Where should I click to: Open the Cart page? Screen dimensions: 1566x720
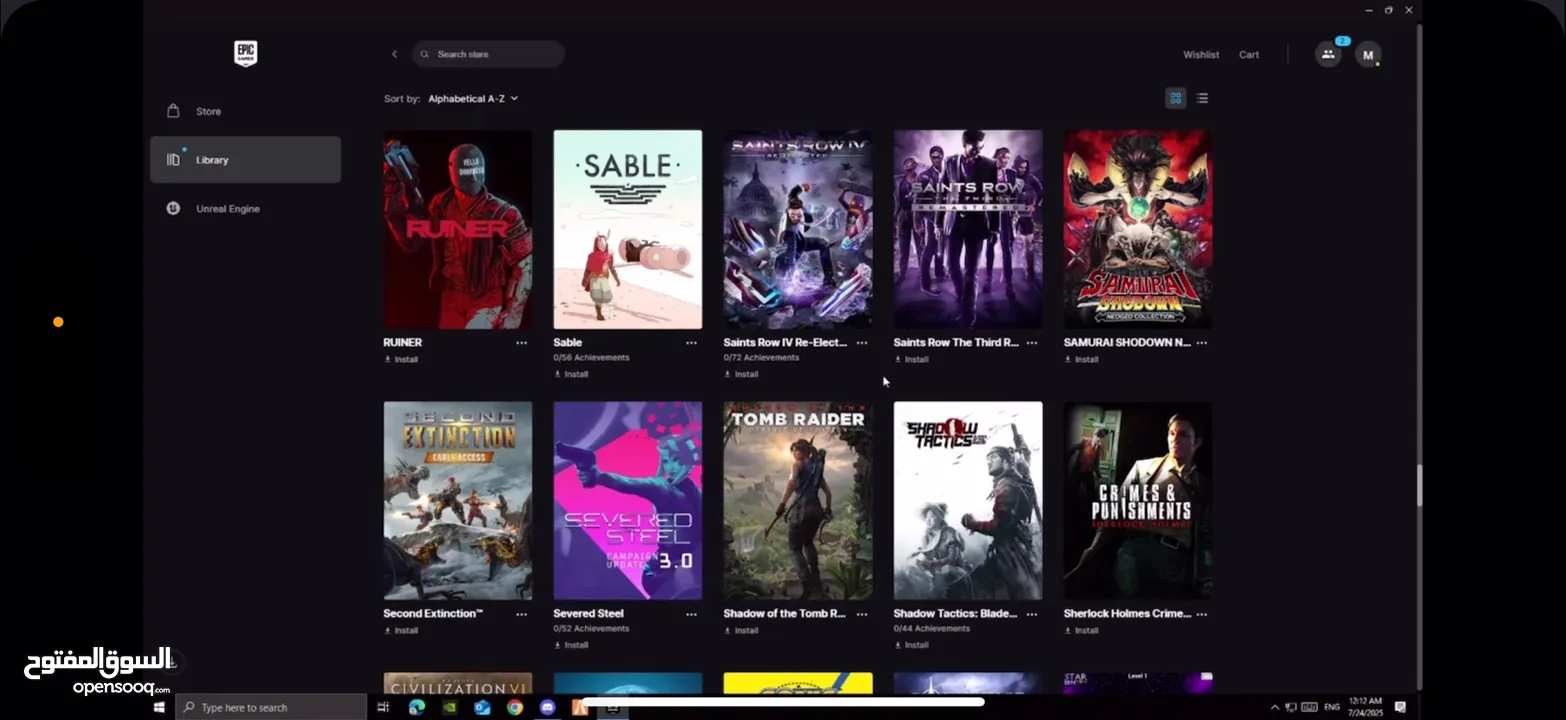pos(1249,55)
